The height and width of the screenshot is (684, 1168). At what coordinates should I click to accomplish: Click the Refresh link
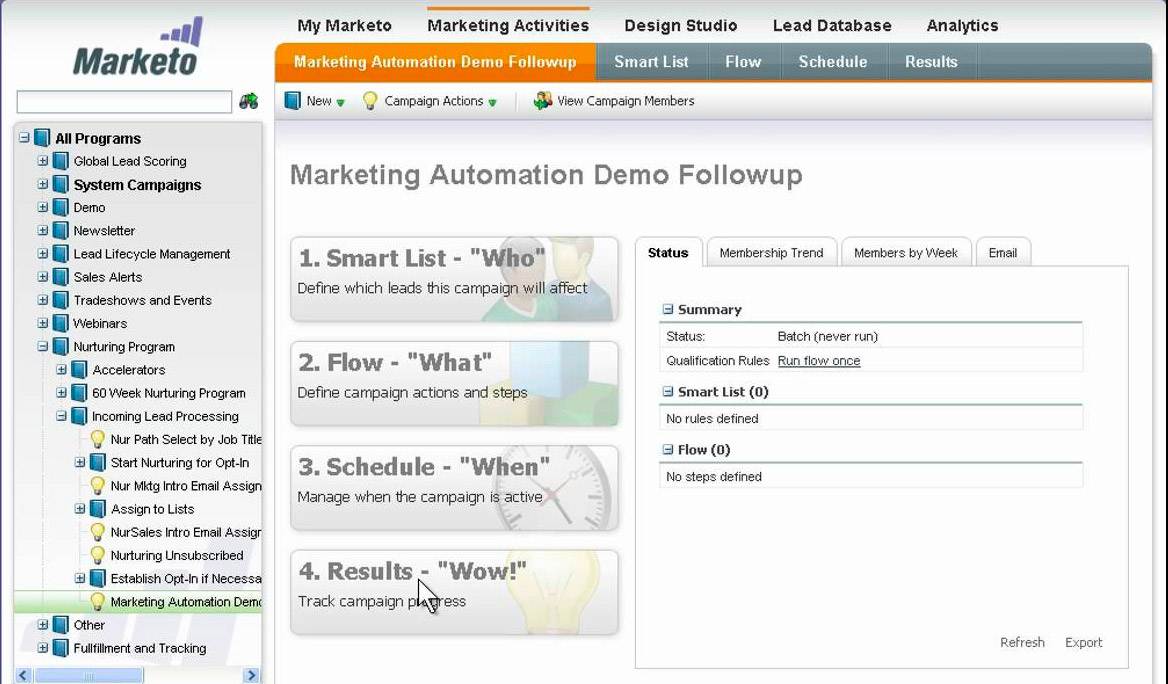[x=1022, y=642]
